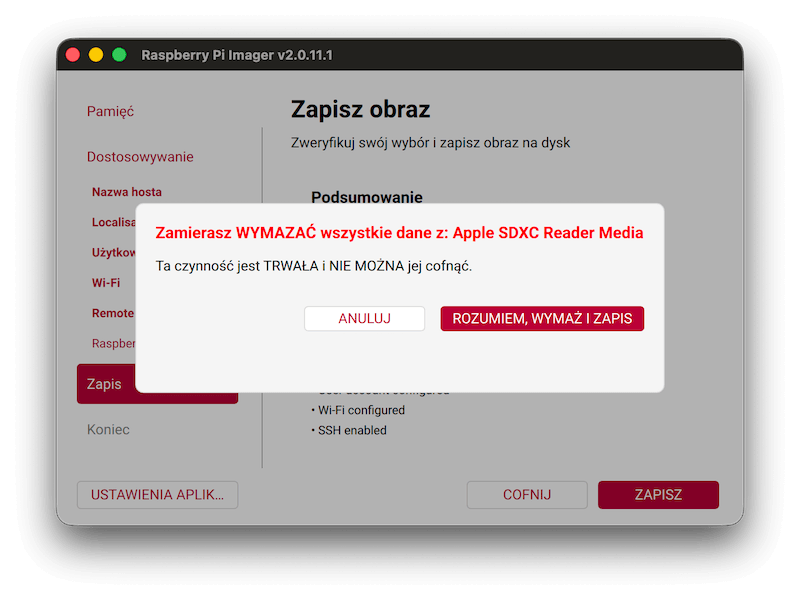Open Nazwa hosta sidebar item
The width and height of the screenshot is (800, 600).
pyautogui.click(x=127, y=192)
